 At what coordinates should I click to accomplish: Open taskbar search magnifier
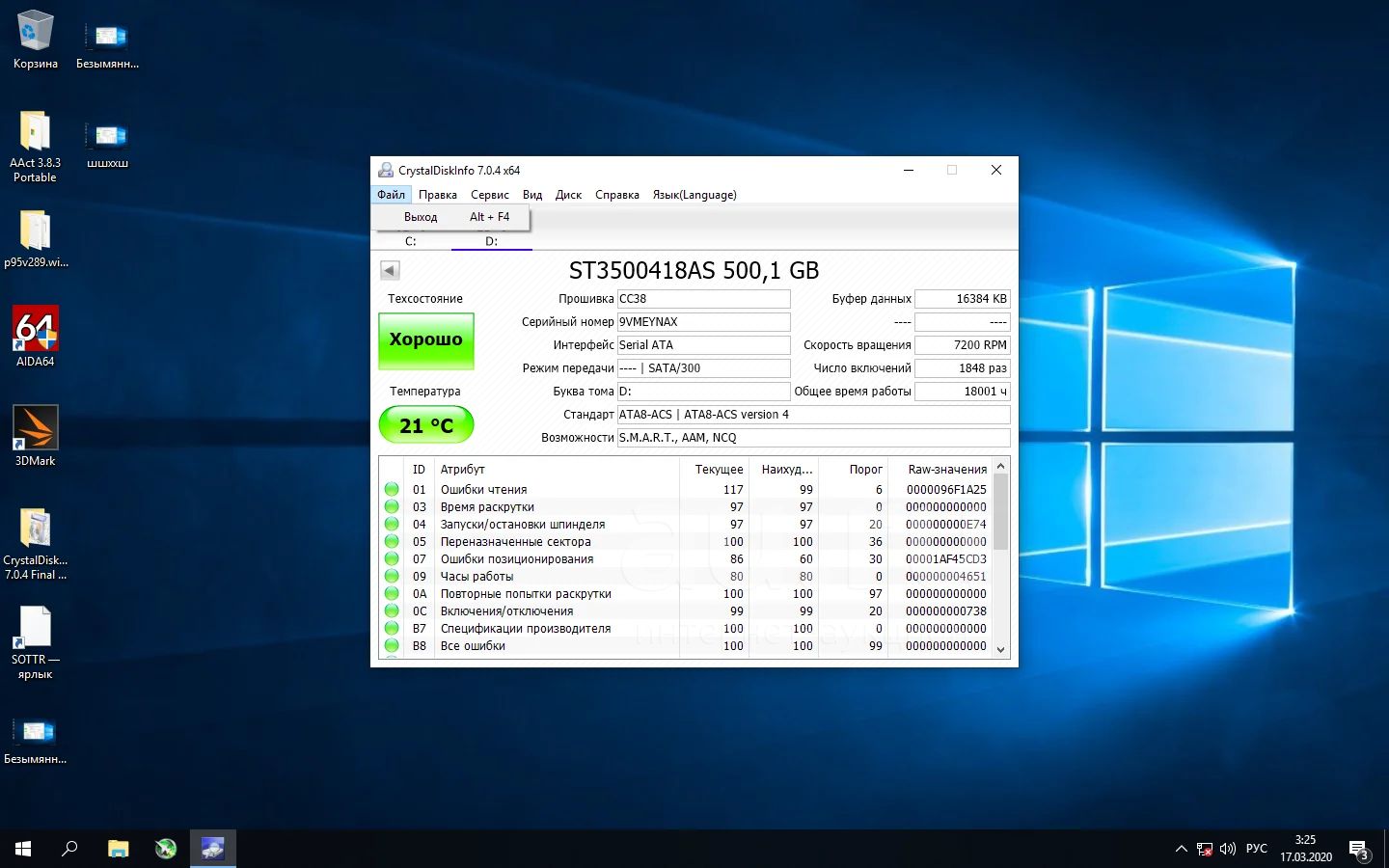[x=69, y=849]
